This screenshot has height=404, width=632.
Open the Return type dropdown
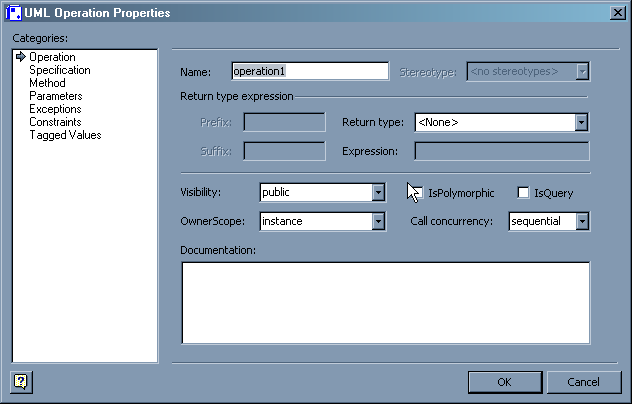tap(581, 123)
